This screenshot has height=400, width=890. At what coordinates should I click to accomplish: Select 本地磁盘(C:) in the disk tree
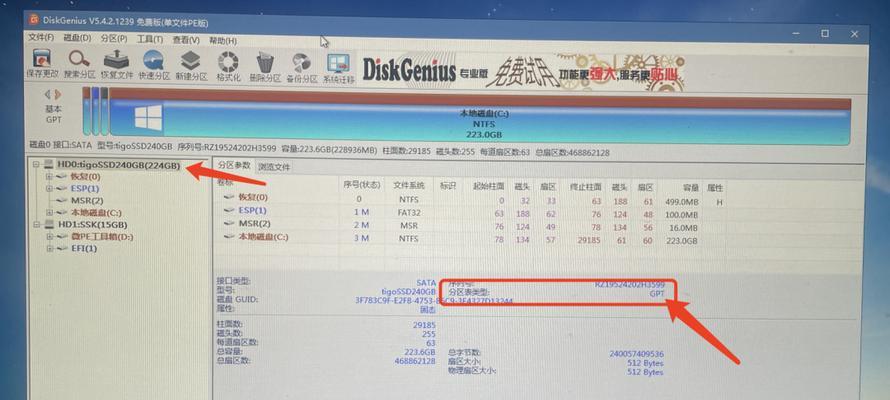(x=96, y=213)
